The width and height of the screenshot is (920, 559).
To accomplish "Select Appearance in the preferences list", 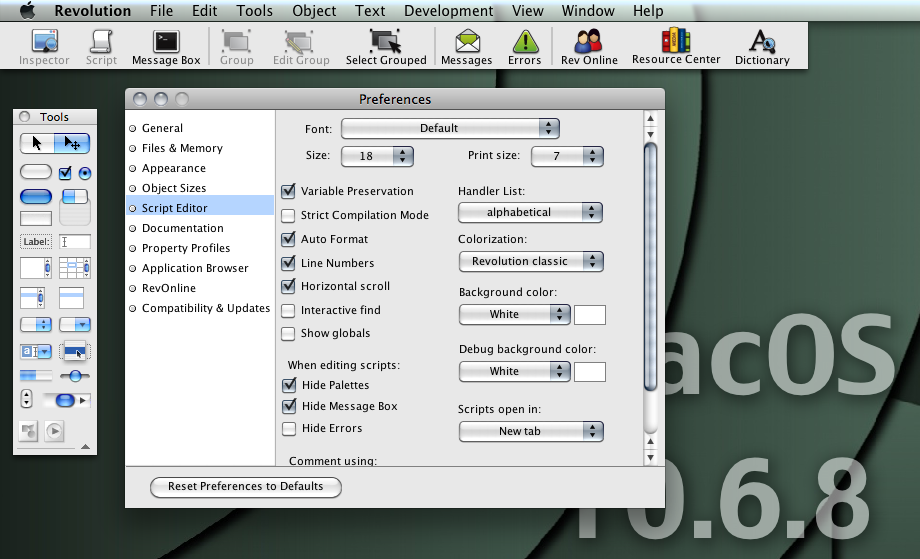I will (174, 168).
